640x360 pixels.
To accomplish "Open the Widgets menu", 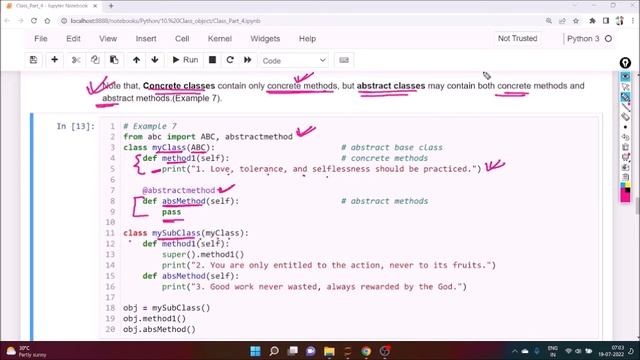I will pyautogui.click(x=265, y=39).
